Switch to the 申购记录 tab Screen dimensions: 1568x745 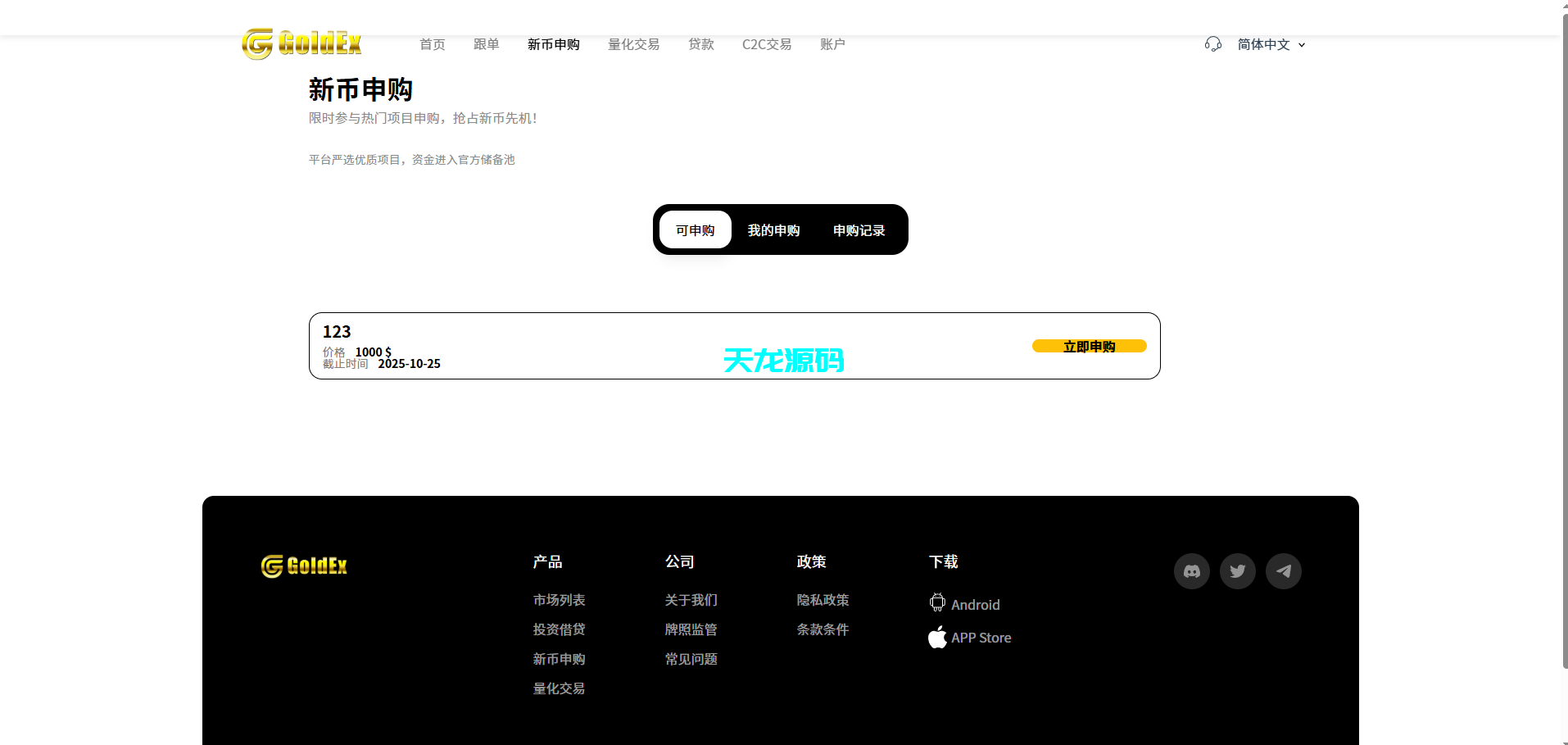(x=858, y=229)
